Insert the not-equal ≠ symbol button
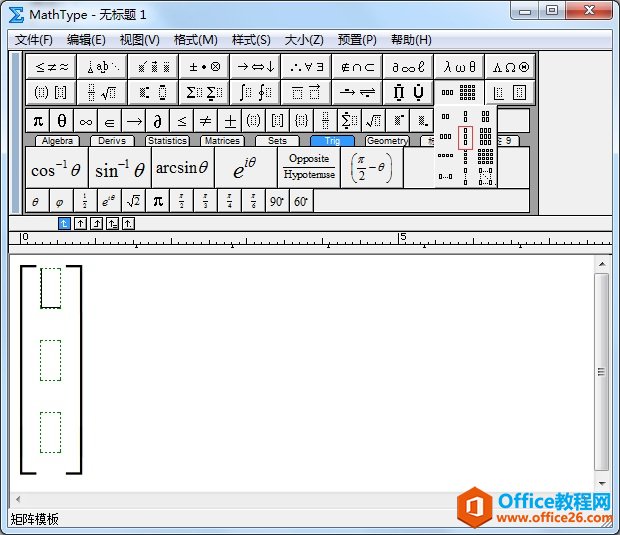Screen dimensions: 620x535 [206, 121]
